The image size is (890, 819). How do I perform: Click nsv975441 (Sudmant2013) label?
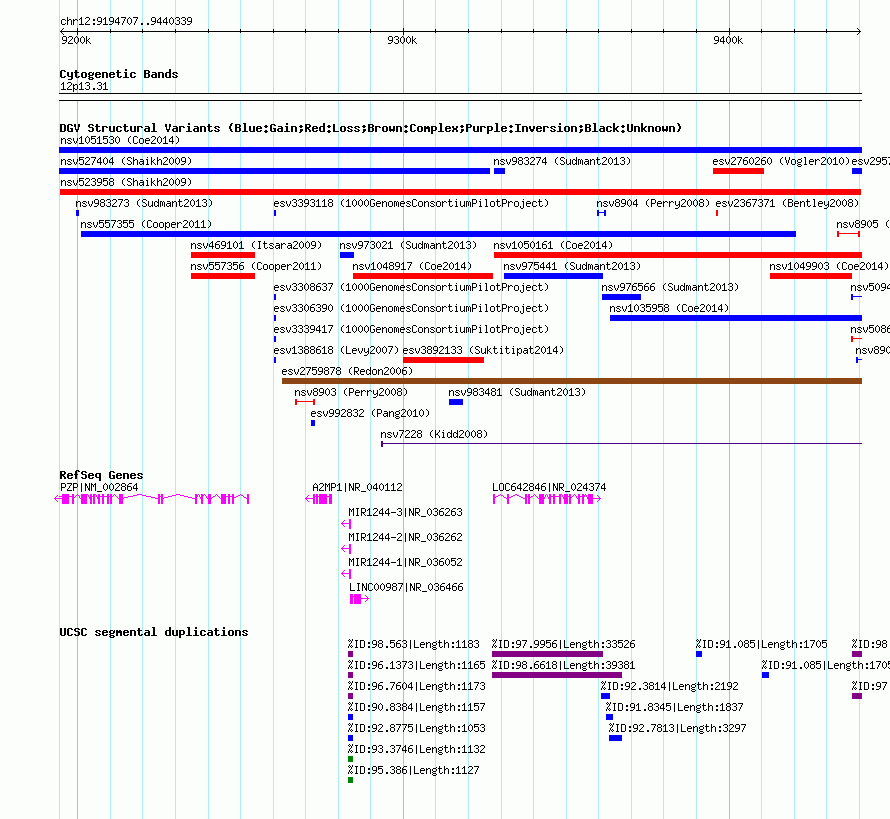click(572, 266)
